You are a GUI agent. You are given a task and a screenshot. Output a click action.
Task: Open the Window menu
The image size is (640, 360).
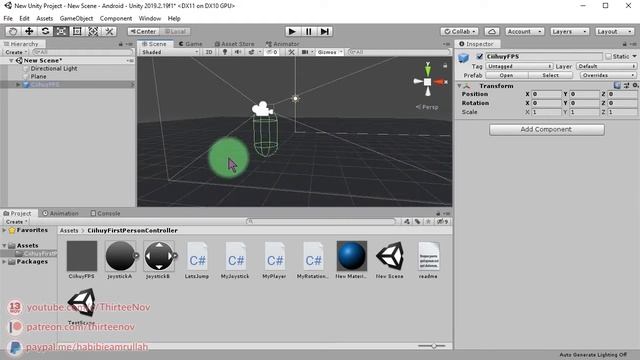[150, 18]
